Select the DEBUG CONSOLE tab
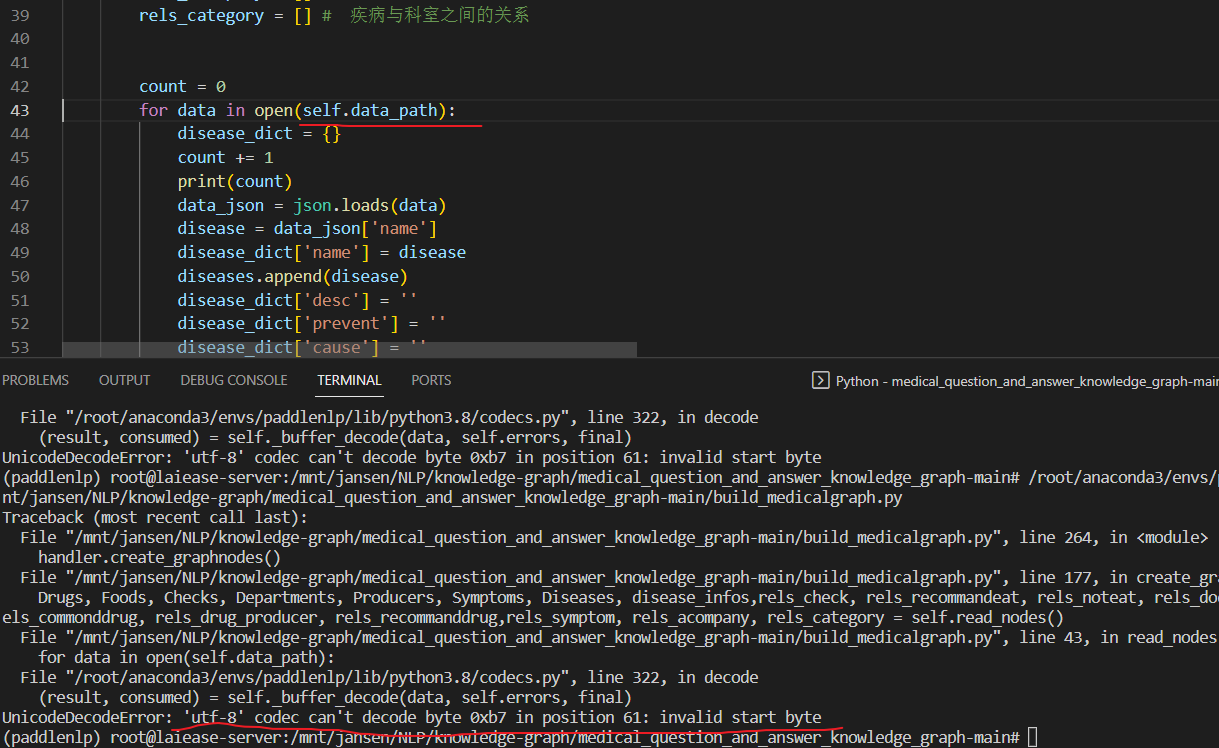Viewport: 1219px width, 748px height. point(233,380)
